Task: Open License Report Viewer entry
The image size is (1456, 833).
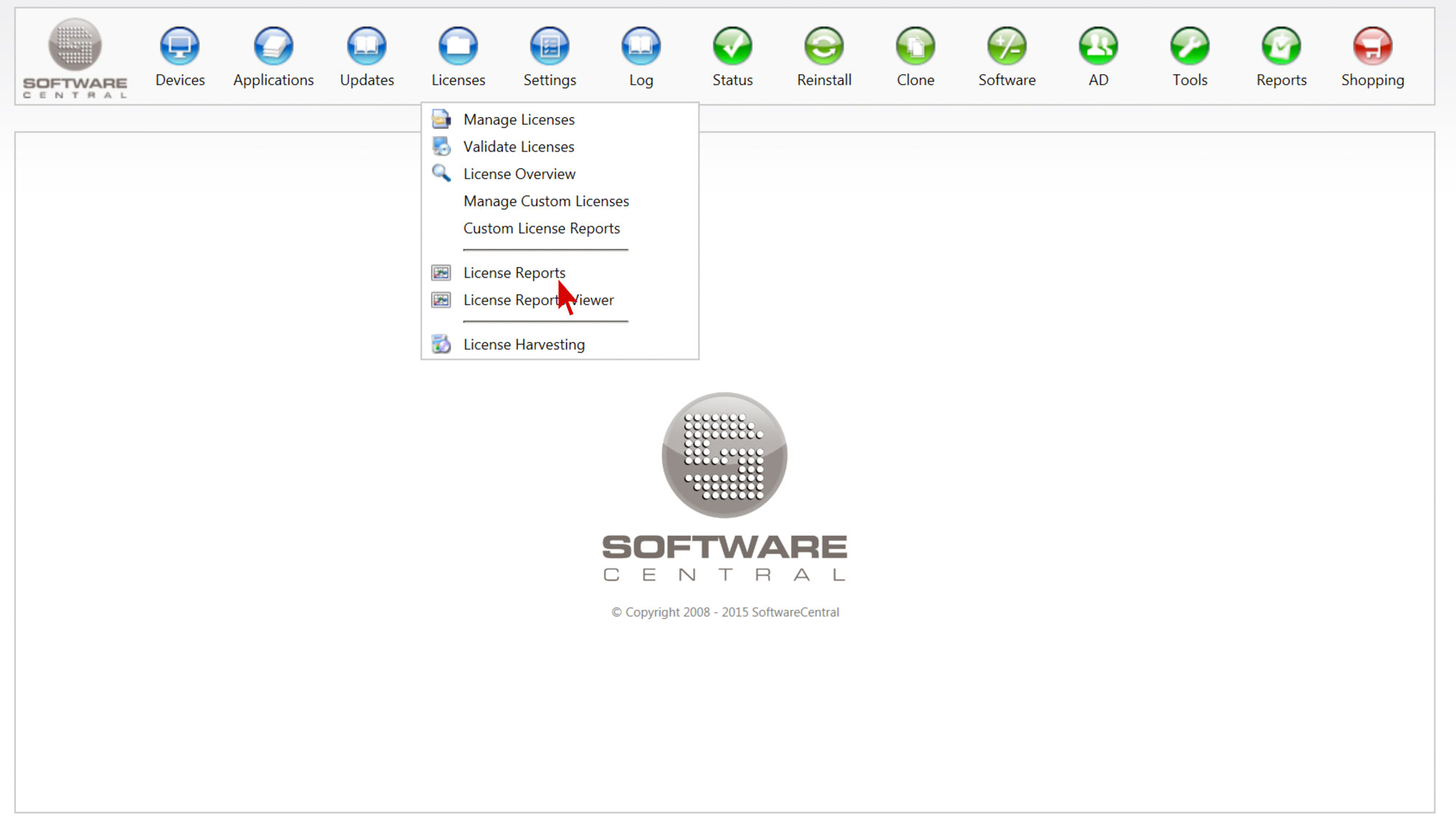Action: (x=539, y=300)
